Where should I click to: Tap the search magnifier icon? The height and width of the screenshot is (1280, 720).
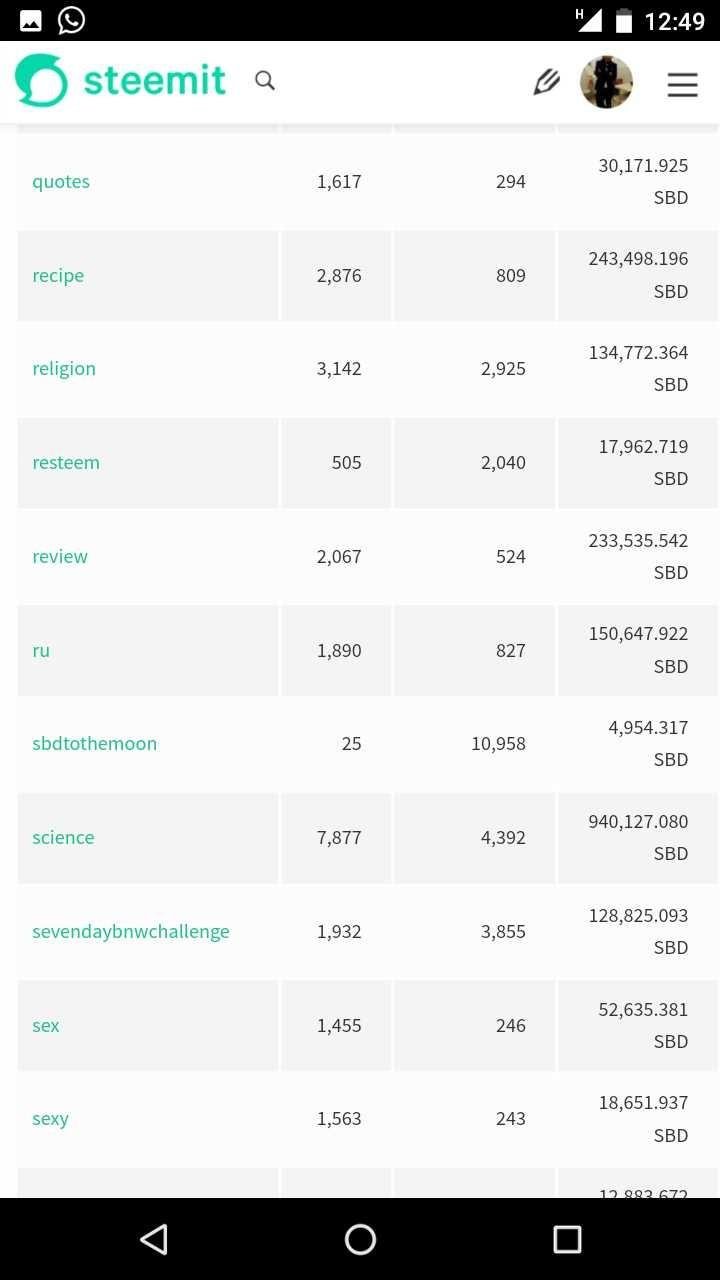(x=265, y=81)
